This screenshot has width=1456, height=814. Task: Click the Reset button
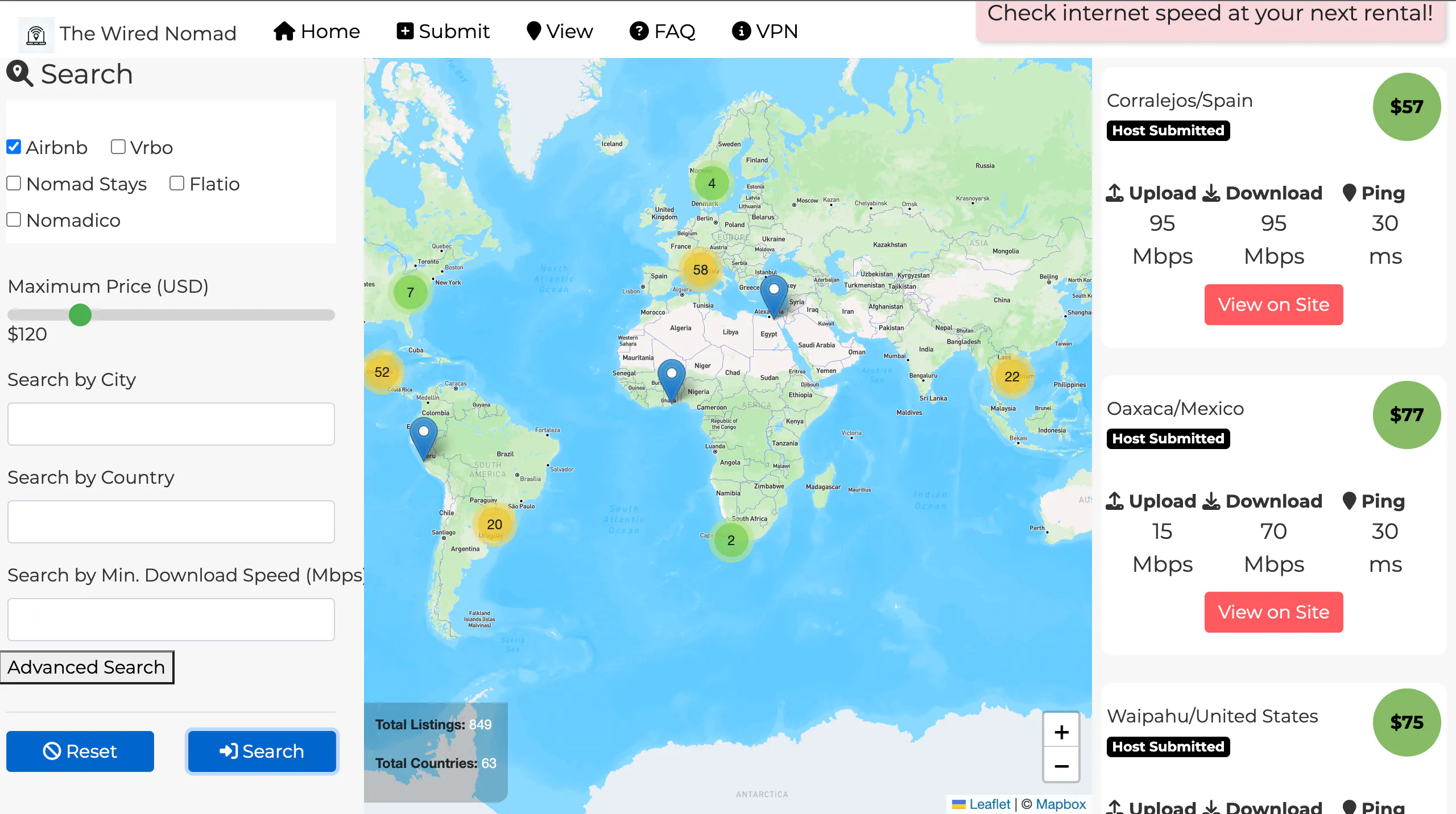coord(80,751)
